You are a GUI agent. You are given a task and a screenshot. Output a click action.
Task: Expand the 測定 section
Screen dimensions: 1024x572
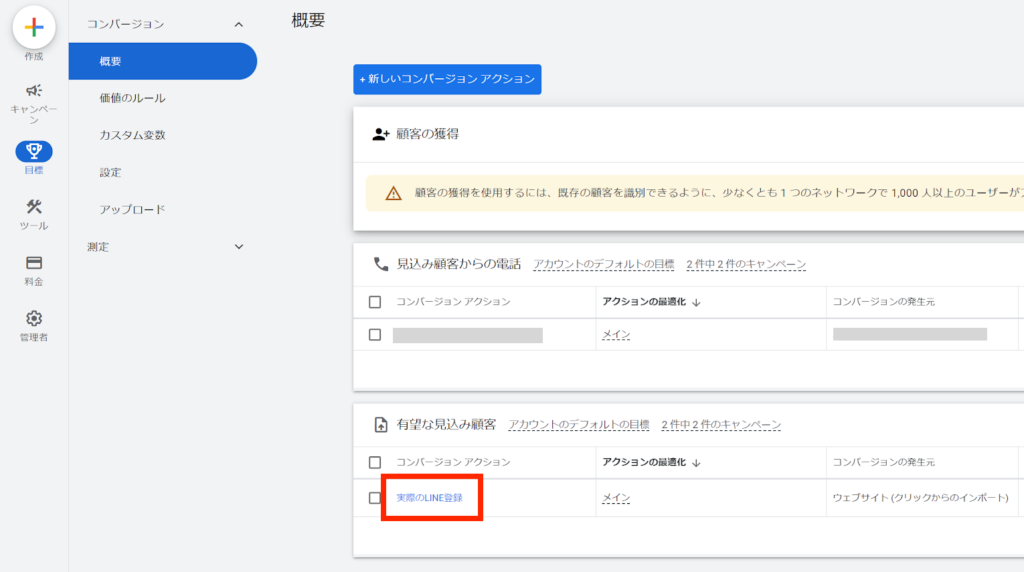tap(238, 246)
